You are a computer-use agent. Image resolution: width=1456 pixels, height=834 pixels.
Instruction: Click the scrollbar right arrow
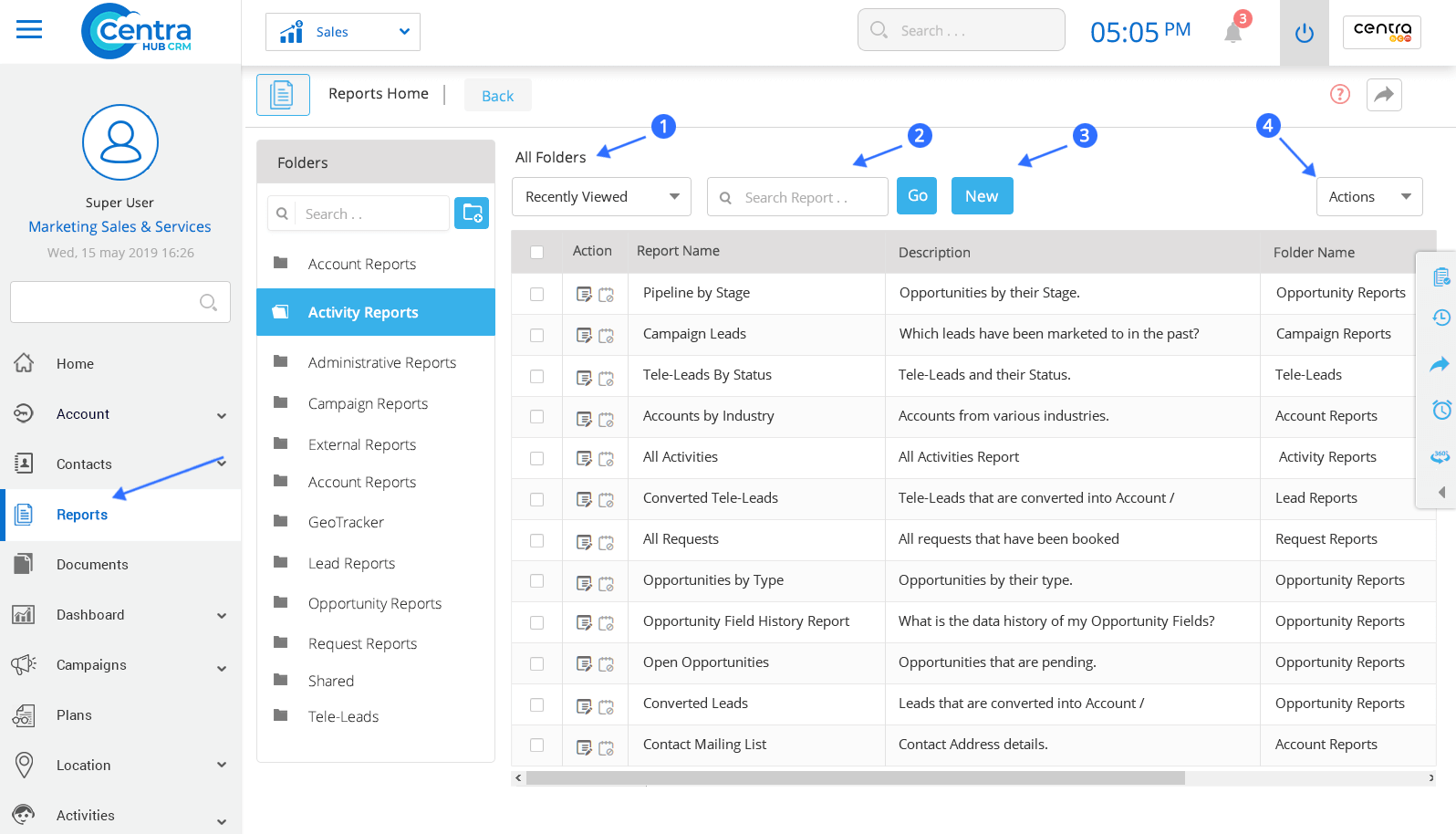(x=1430, y=778)
